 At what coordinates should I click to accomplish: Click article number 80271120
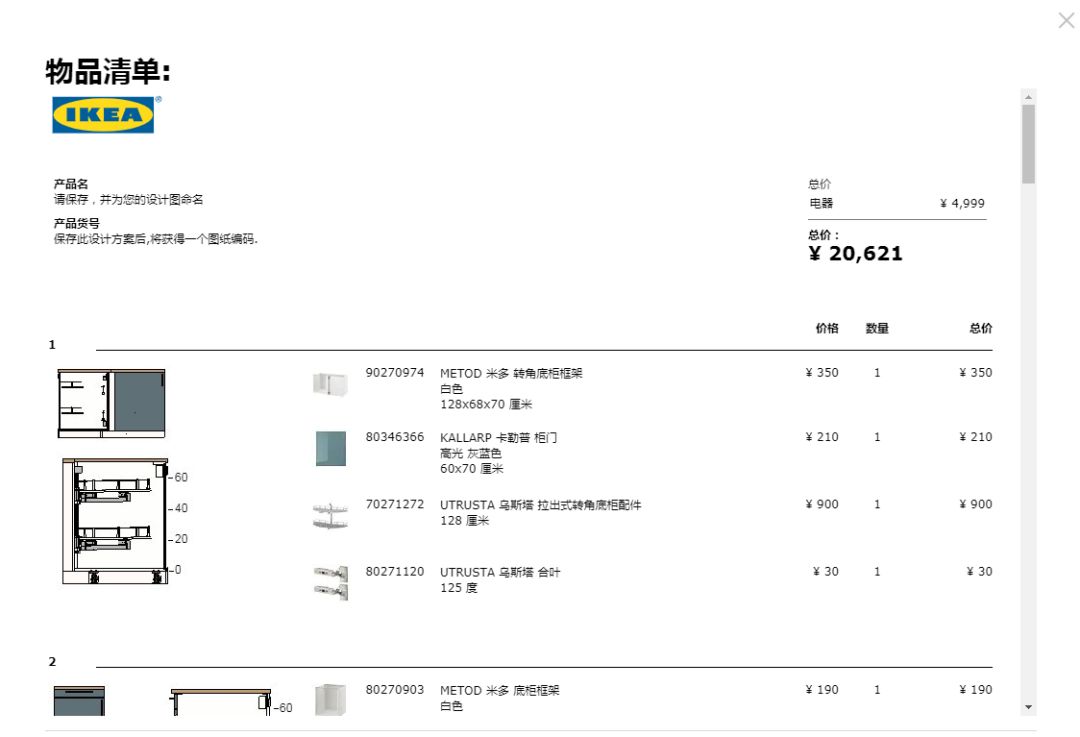tap(397, 570)
